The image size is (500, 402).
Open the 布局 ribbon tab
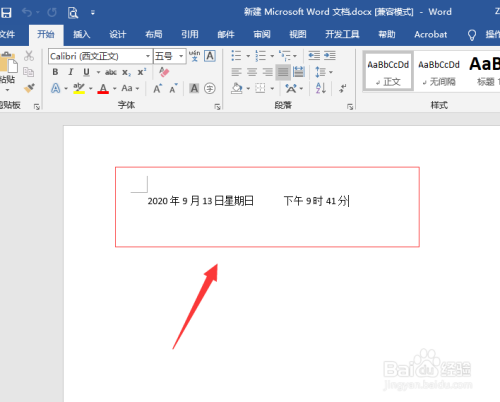[154, 34]
